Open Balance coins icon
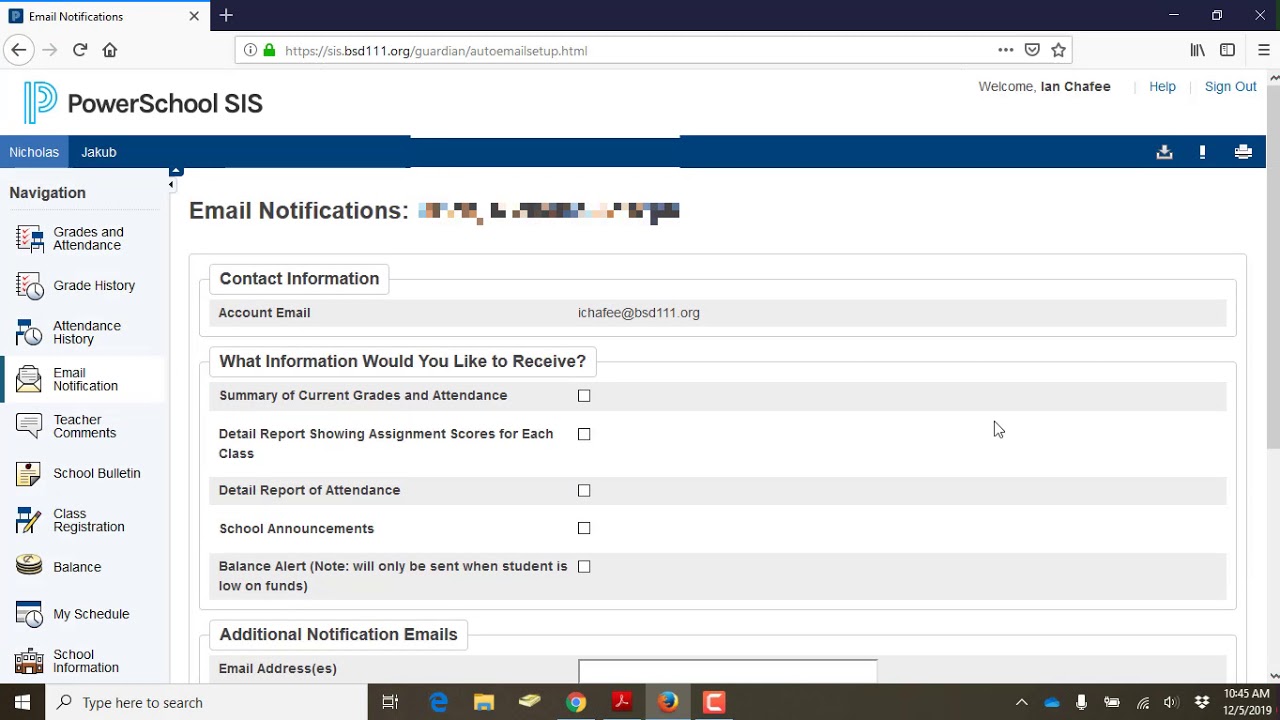 pyautogui.click(x=30, y=566)
